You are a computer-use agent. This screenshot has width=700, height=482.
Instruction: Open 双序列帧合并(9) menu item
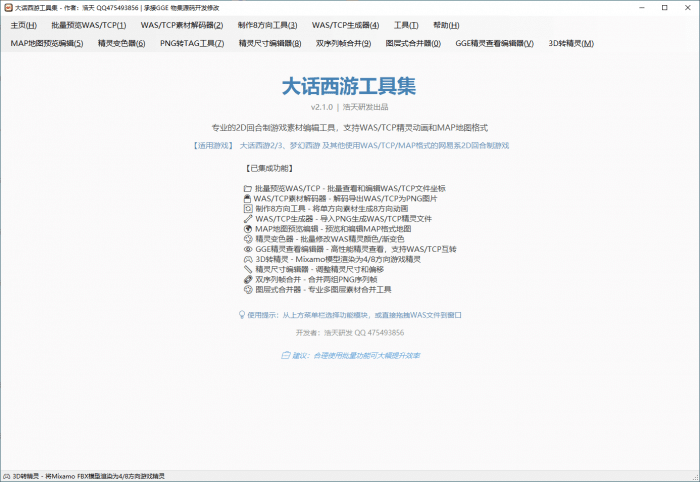[343, 43]
